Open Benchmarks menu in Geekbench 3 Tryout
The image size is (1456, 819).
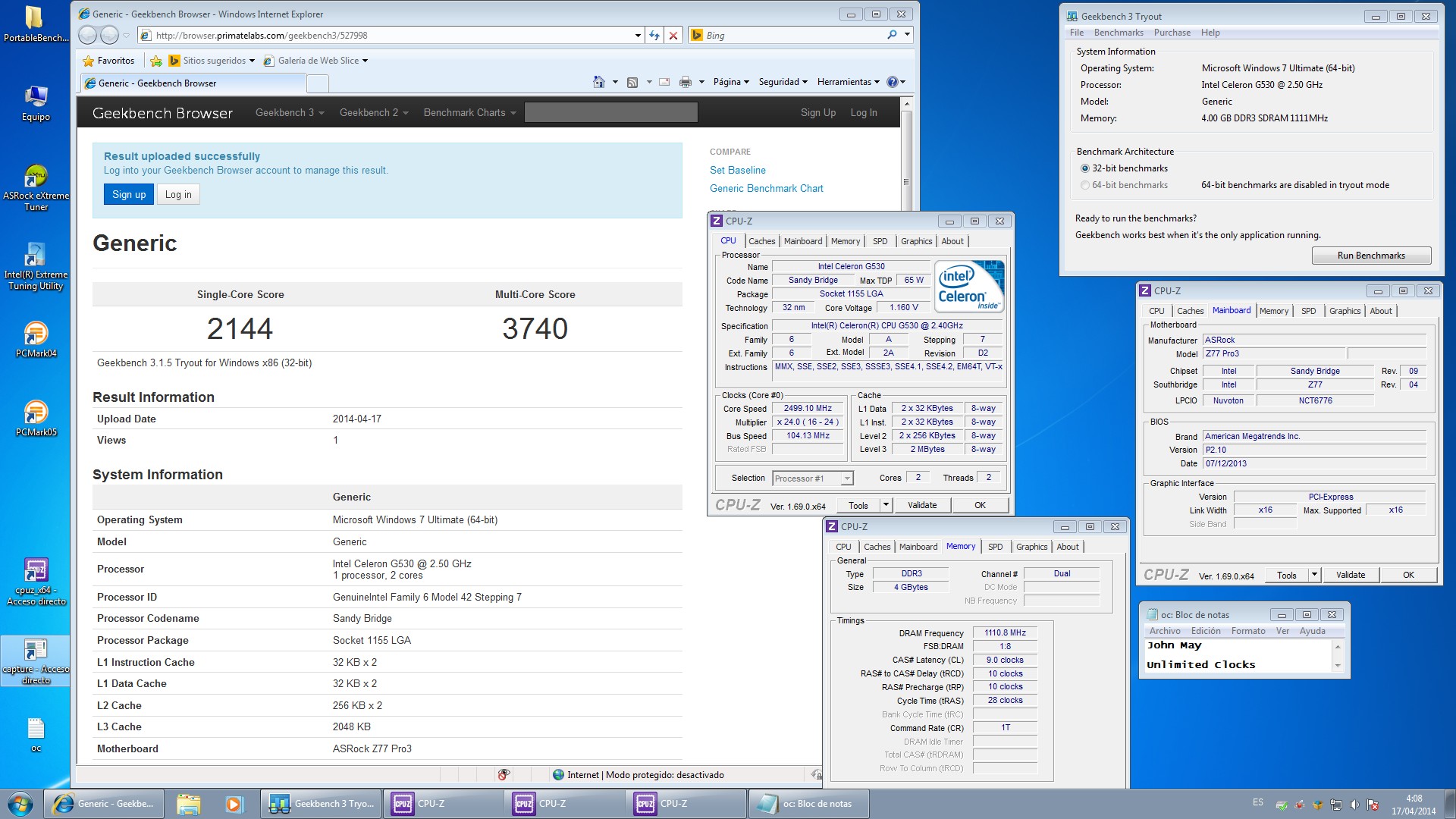pyautogui.click(x=1118, y=33)
